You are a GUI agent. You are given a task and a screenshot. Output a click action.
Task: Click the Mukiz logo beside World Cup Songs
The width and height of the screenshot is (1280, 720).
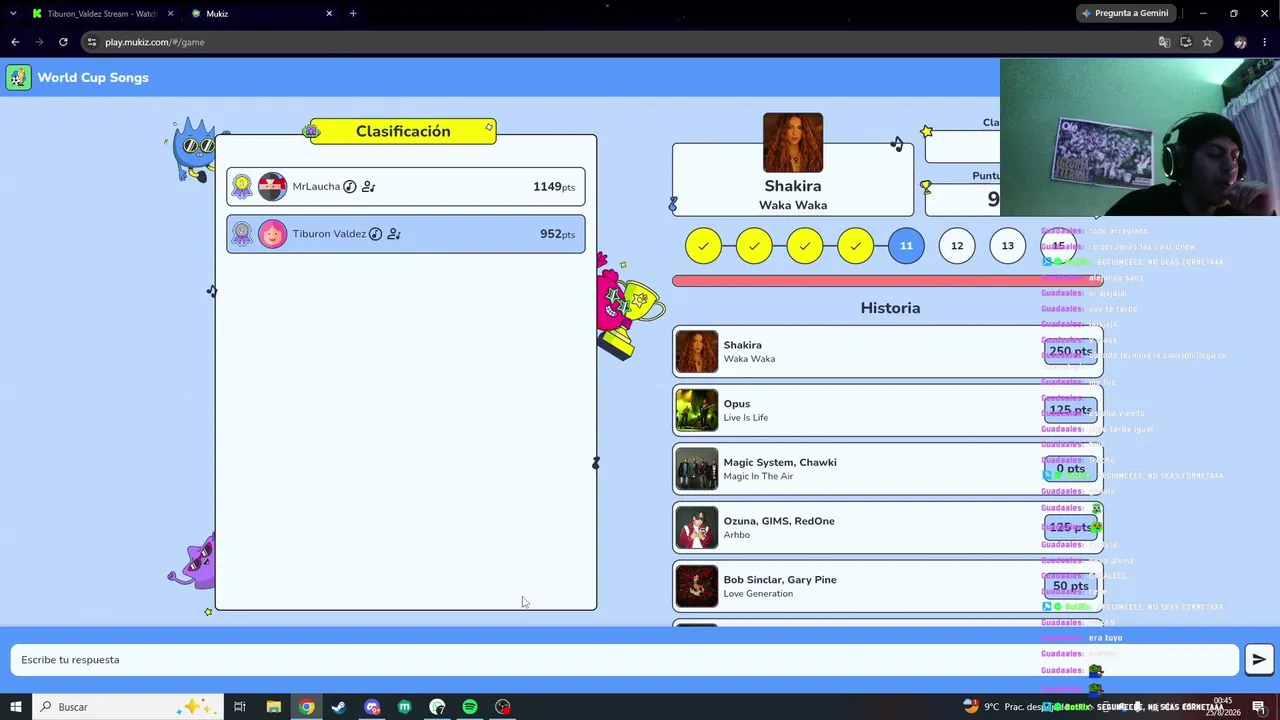click(18, 78)
